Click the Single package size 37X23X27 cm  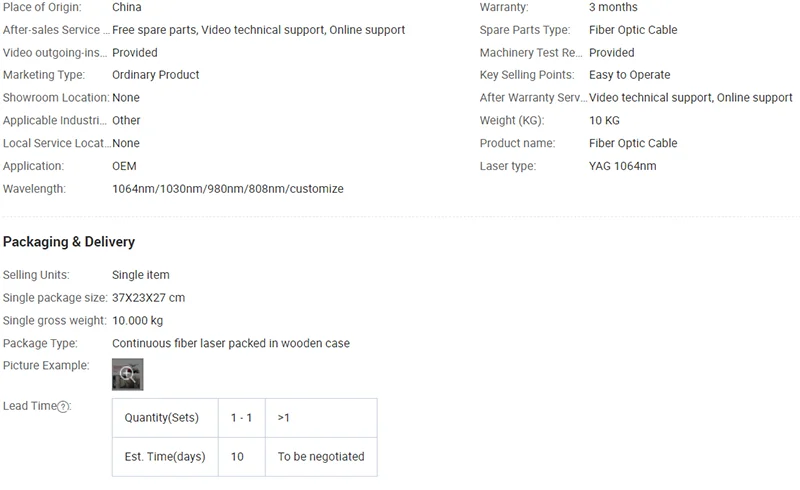click(x=148, y=298)
